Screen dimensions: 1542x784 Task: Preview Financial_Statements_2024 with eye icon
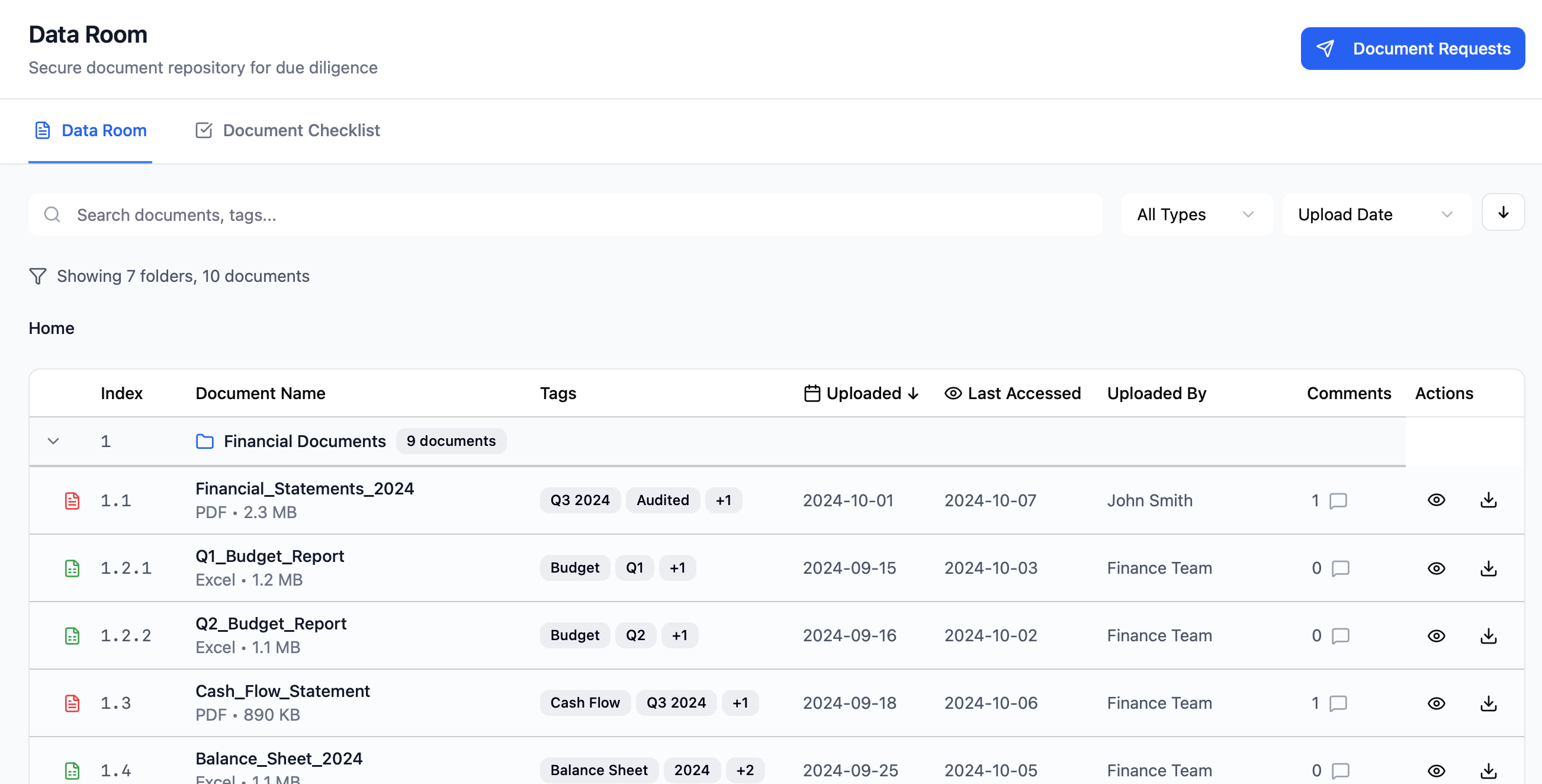pos(1436,500)
